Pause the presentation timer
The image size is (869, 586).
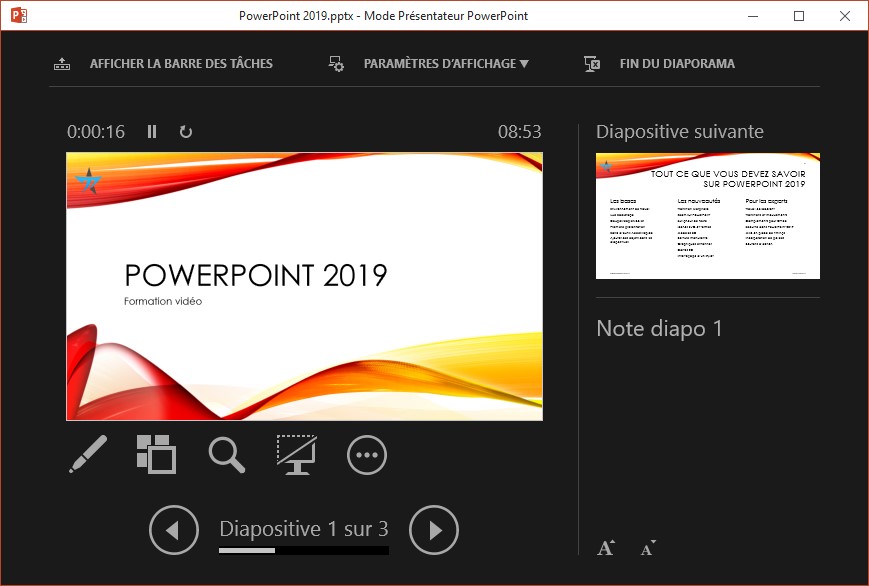tap(152, 132)
